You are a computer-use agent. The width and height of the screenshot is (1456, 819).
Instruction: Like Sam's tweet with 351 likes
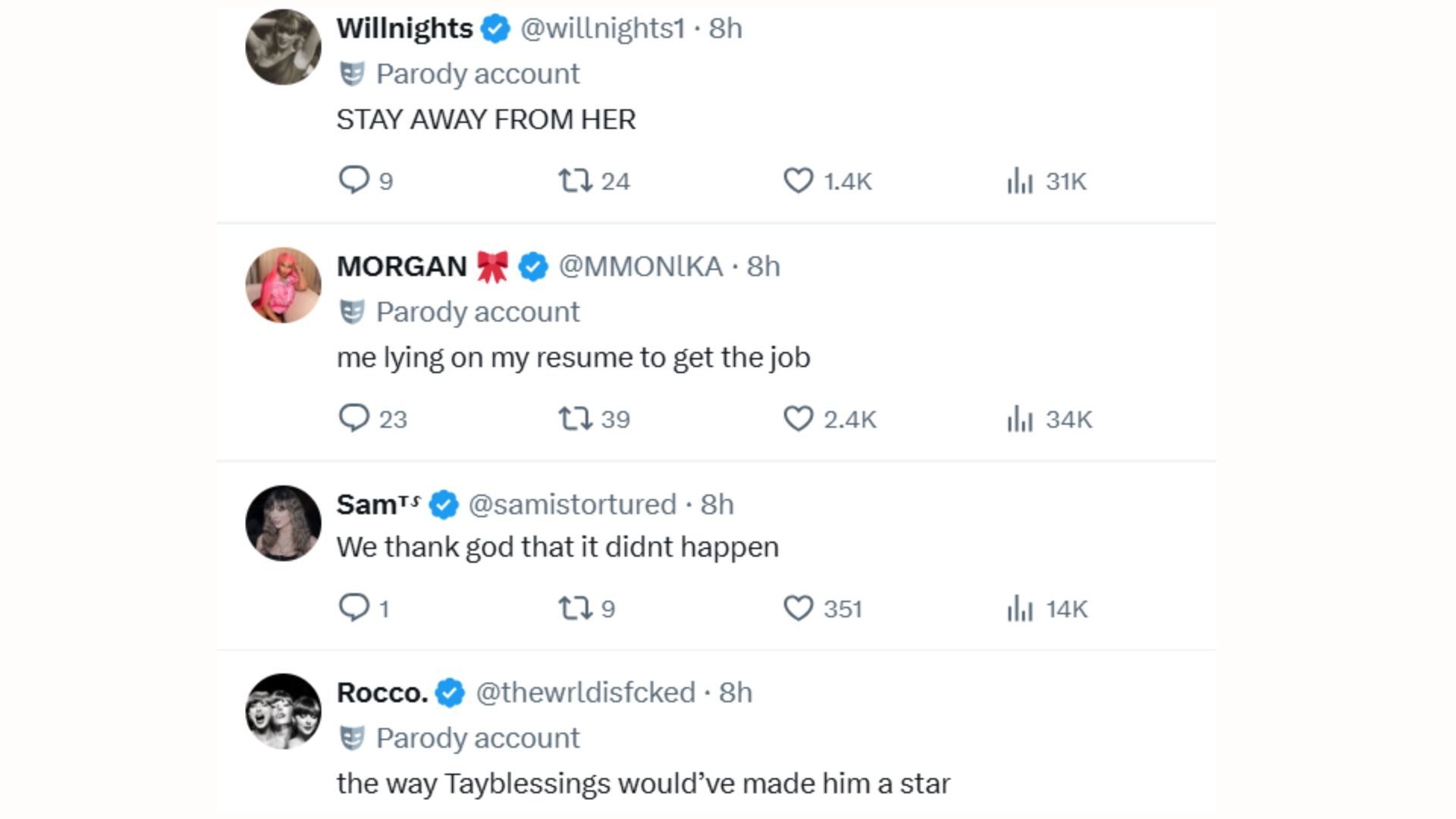tap(798, 608)
